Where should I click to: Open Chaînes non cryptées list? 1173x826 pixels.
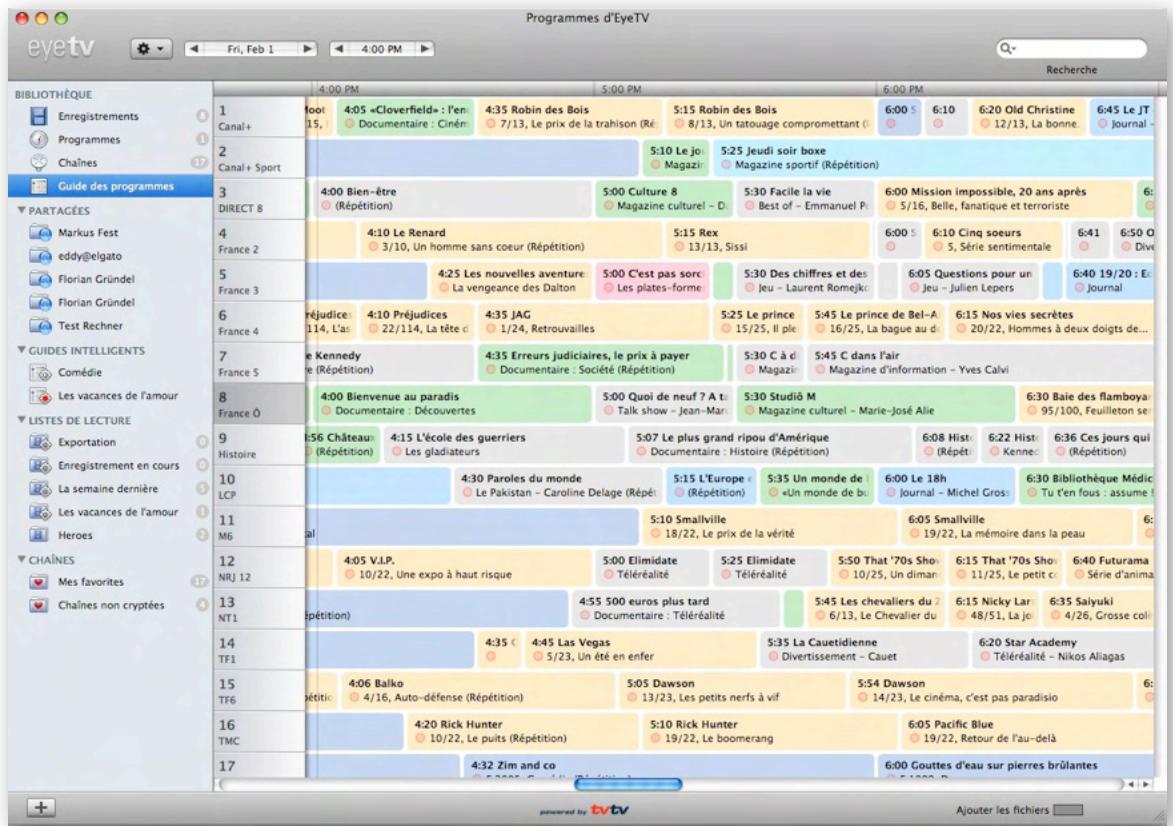click(x=111, y=605)
